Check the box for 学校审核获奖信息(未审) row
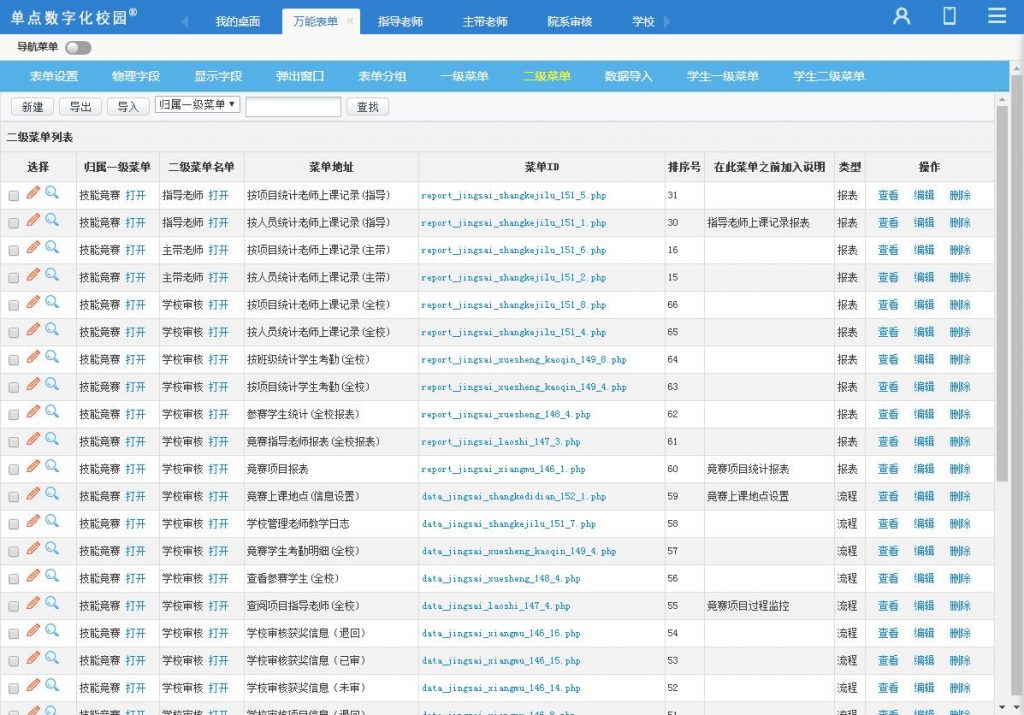The height and width of the screenshot is (715, 1024). [14, 689]
